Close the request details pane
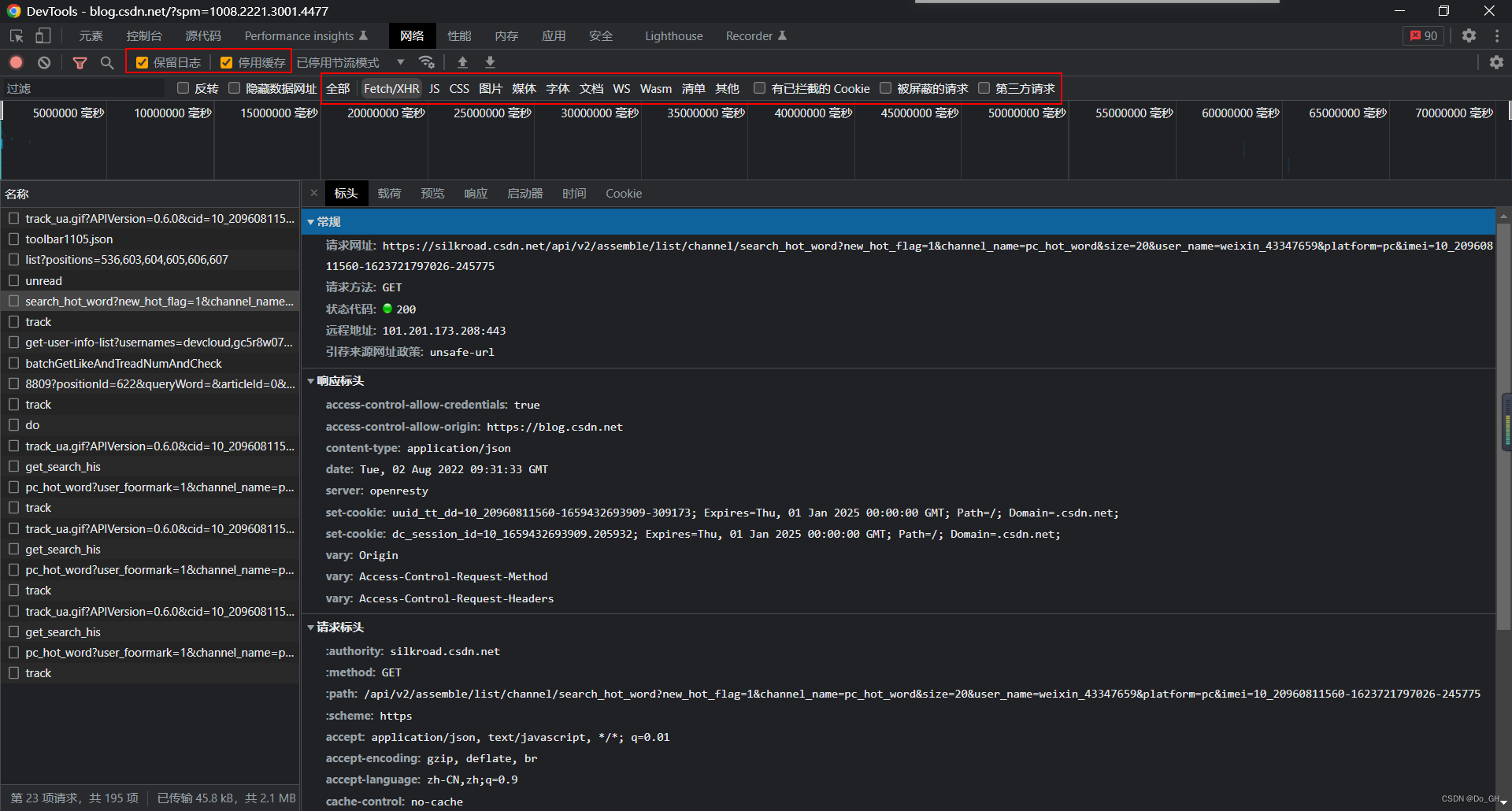This screenshot has width=1512, height=811. [x=313, y=193]
